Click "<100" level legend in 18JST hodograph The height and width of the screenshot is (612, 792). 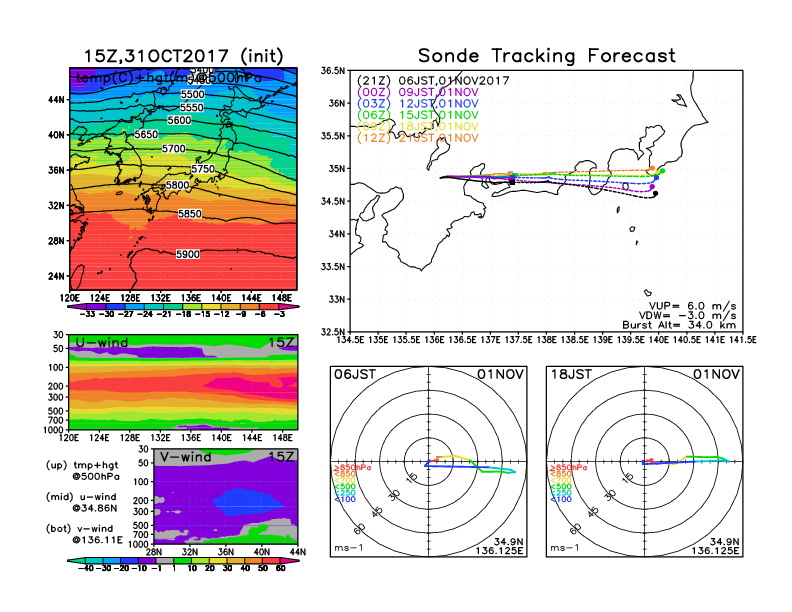(561, 499)
